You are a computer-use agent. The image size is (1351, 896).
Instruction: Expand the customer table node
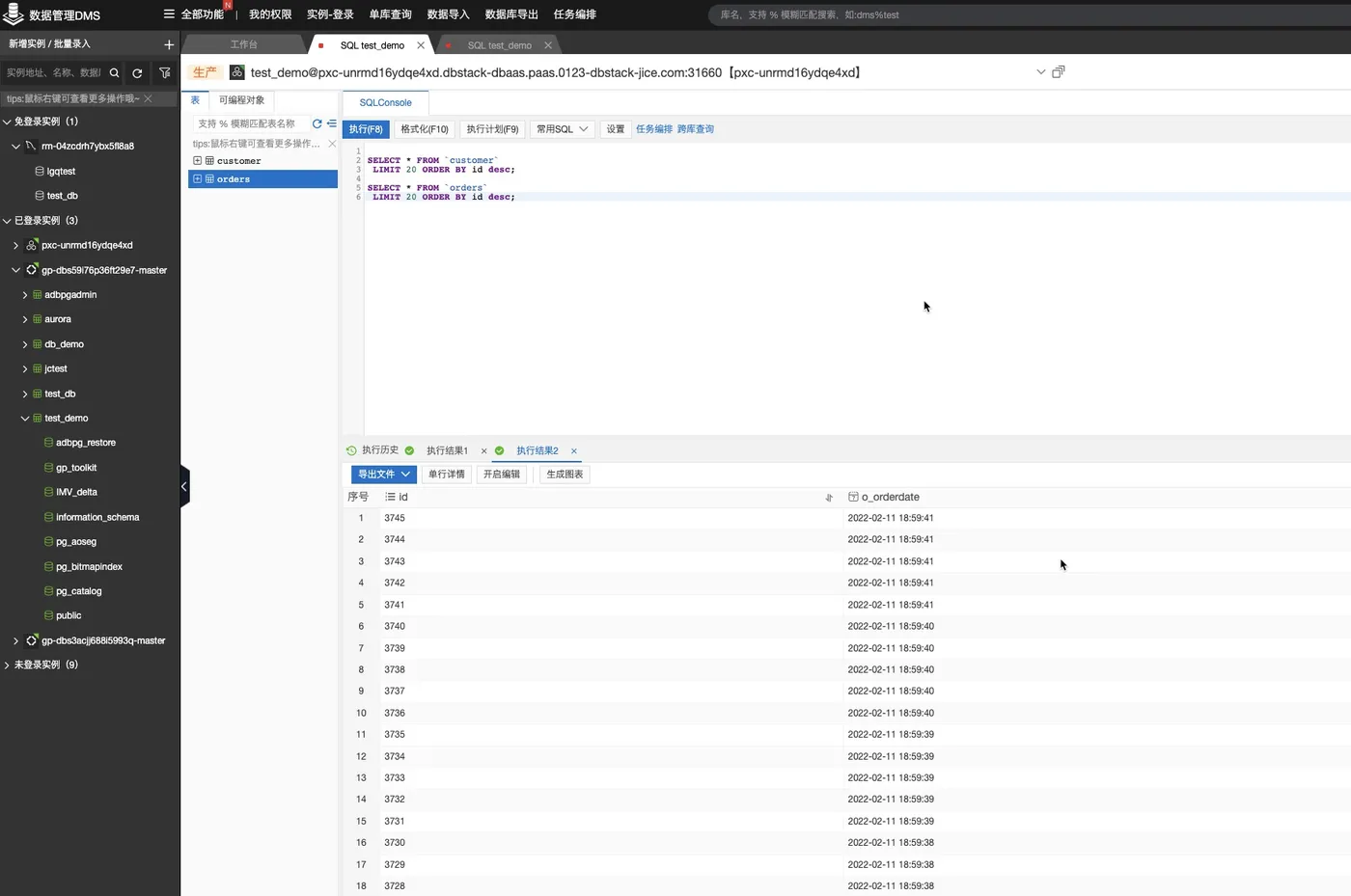click(197, 161)
